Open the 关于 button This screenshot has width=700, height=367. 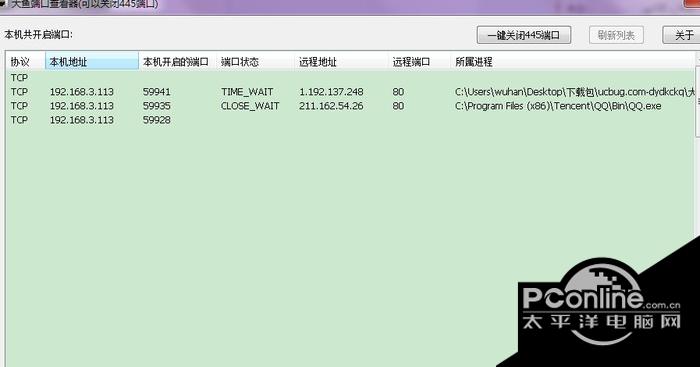coord(681,35)
